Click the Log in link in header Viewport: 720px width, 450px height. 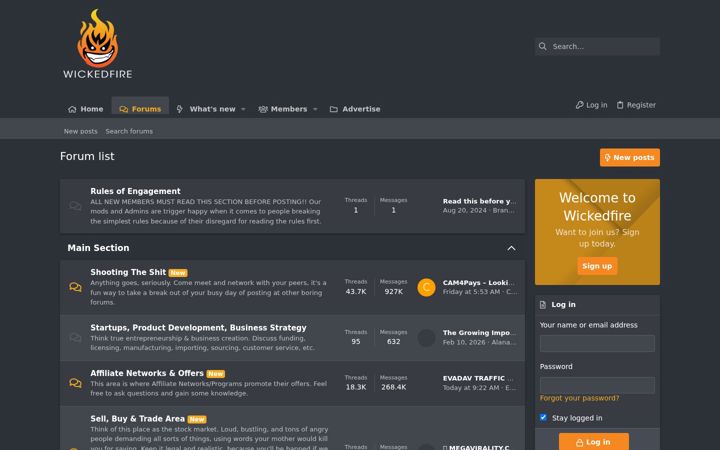click(591, 105)
